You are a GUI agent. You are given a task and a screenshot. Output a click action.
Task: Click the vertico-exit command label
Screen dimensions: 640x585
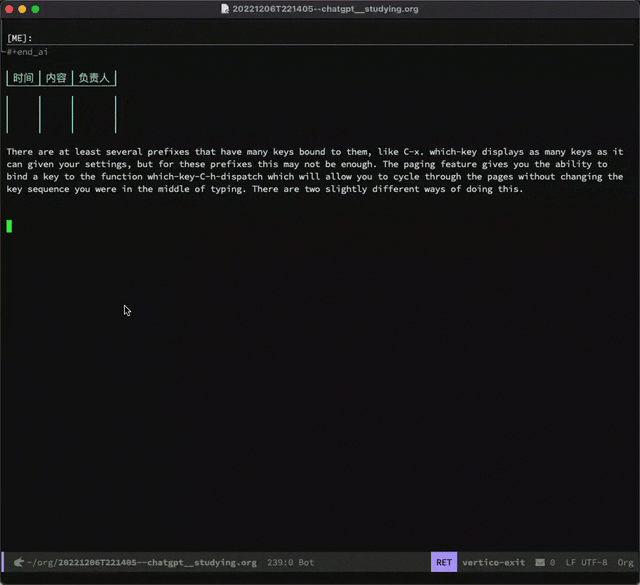point(493,563)
